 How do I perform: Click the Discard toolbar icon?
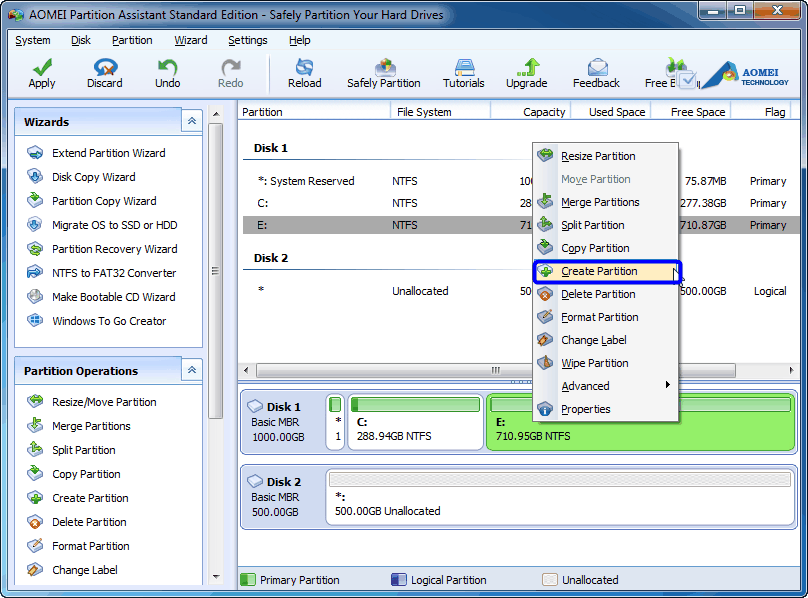click(105, 73)
